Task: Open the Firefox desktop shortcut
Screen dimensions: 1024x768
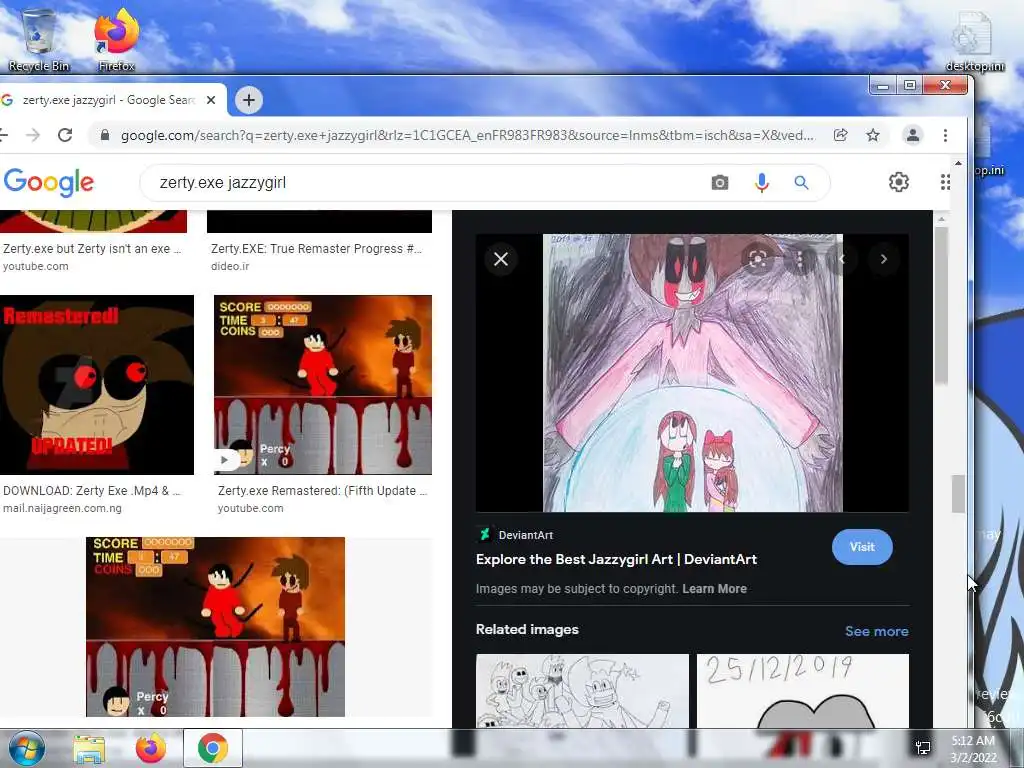Action: click(x=116, y=39)
